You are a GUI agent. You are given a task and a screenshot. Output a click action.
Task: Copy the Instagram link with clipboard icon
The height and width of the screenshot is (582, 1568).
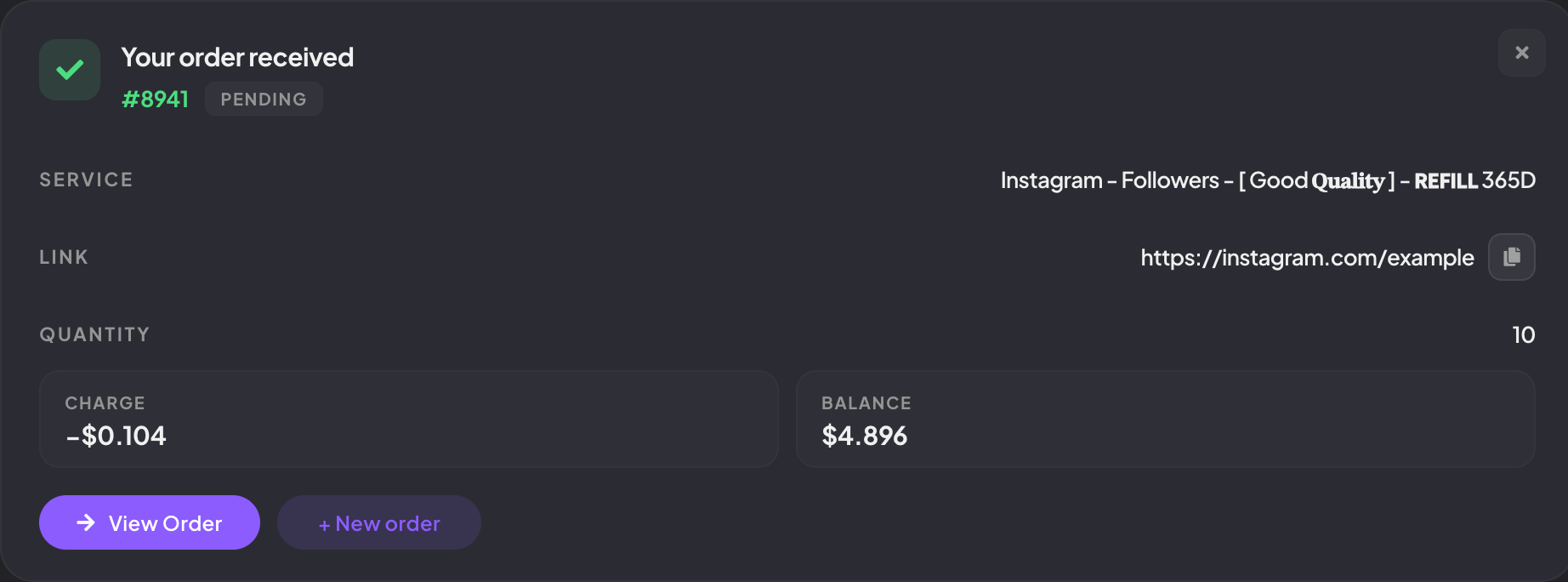click(1511, 257)
